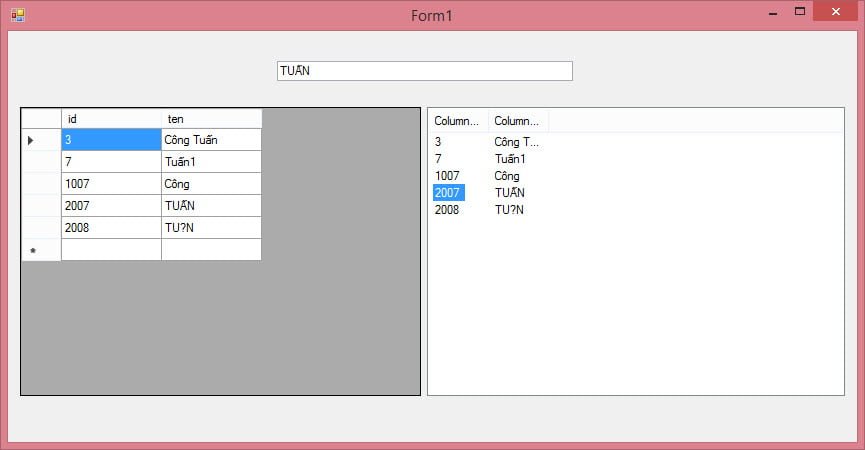The width and height of the screenshot is (865, 450).
Task: Select list item 2008 in list view
Action: point(447,210)
